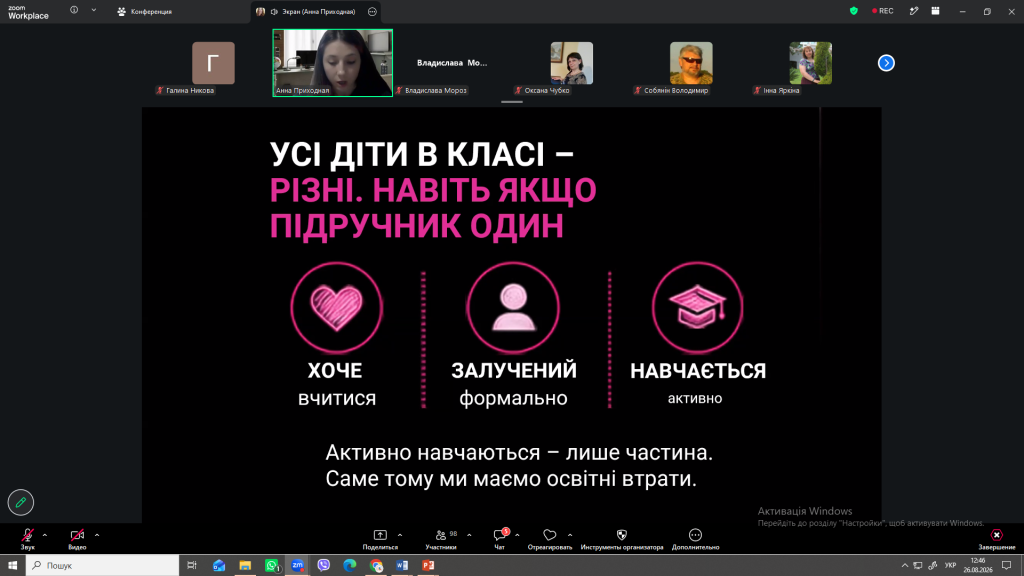The image size is (1024, 576).
Task: Switch to the Конференция tab
Action: coord(145,12)
